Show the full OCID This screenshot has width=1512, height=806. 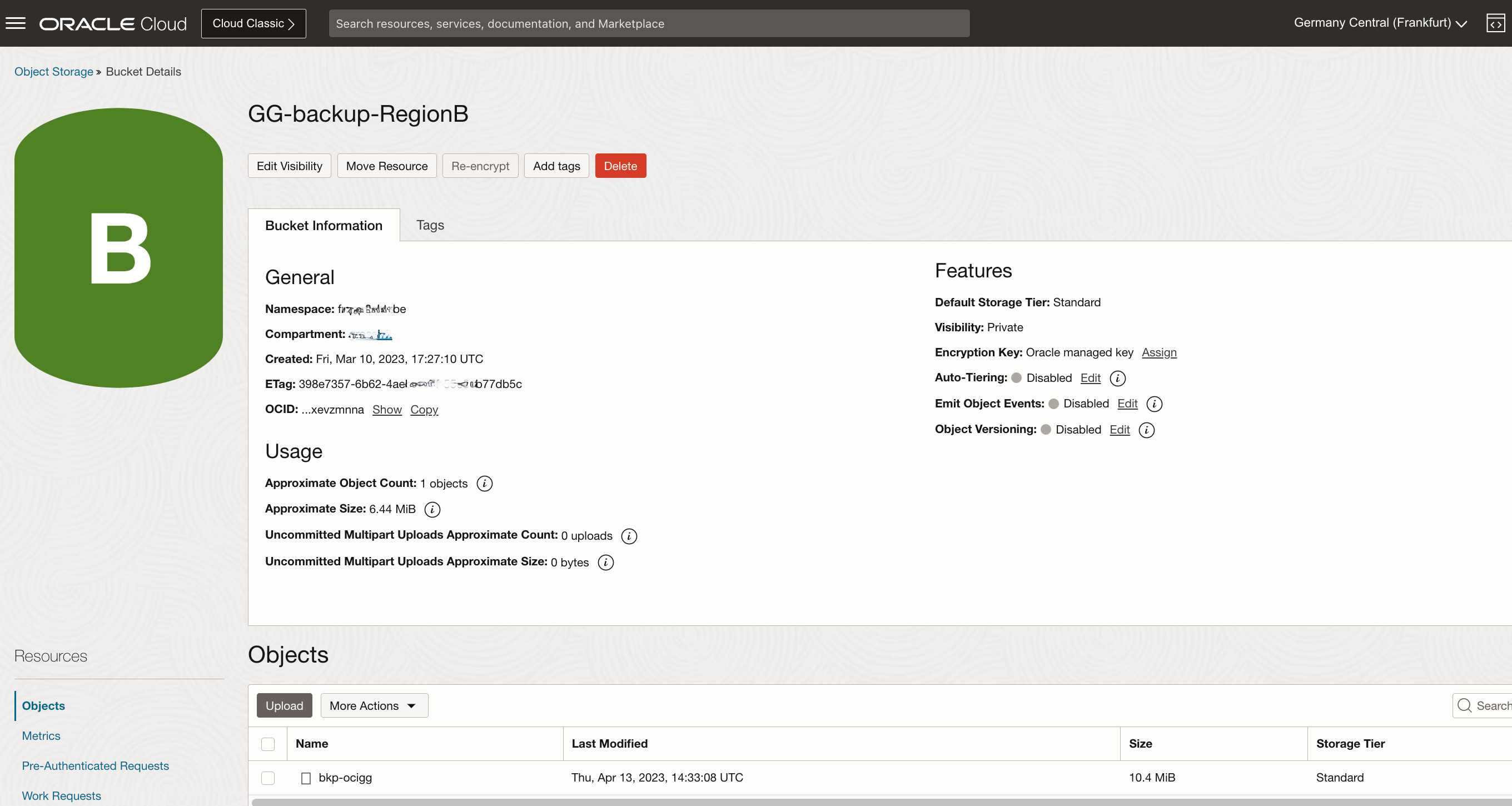[x=387, y=410]
